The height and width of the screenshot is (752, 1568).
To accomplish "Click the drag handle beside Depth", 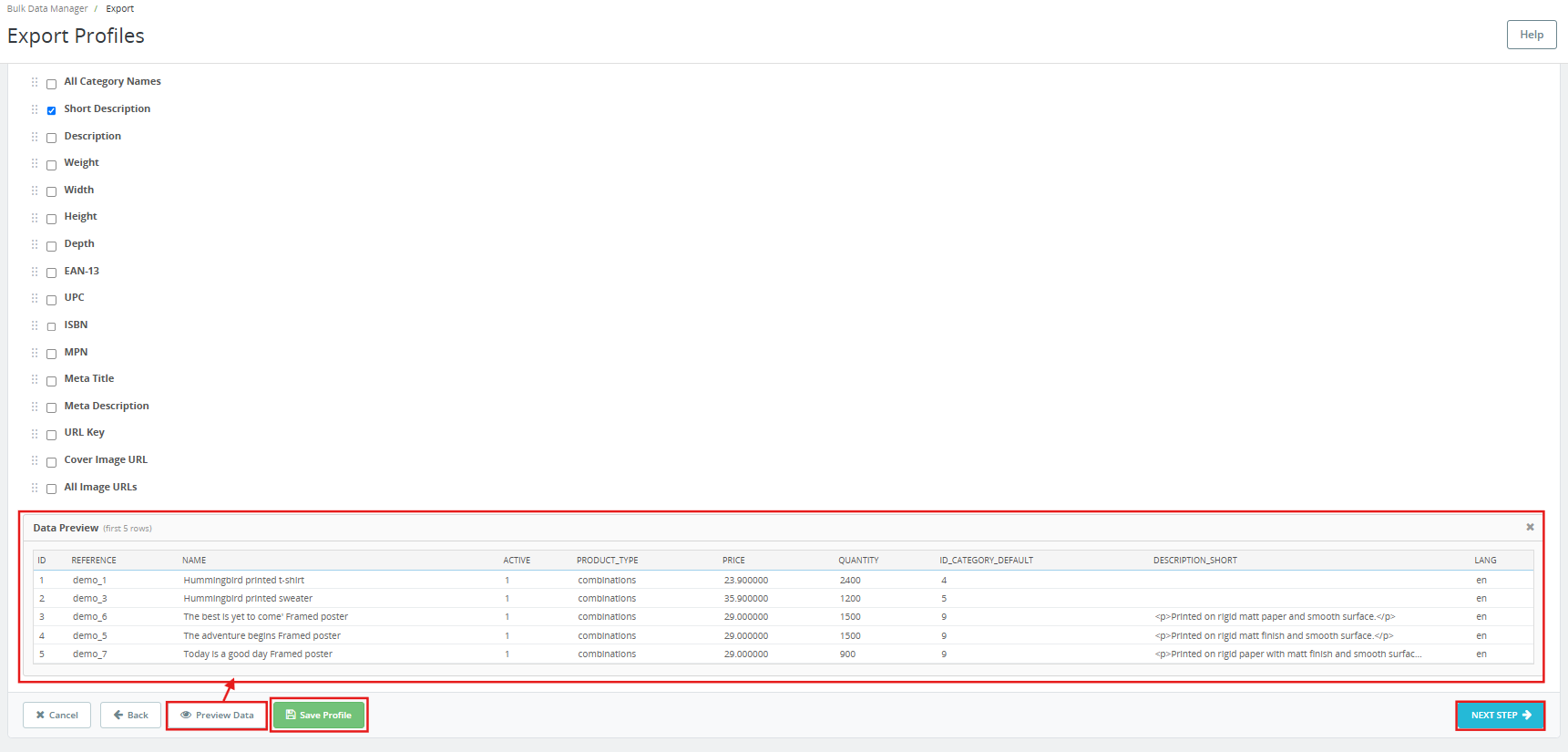I will 35,244.
